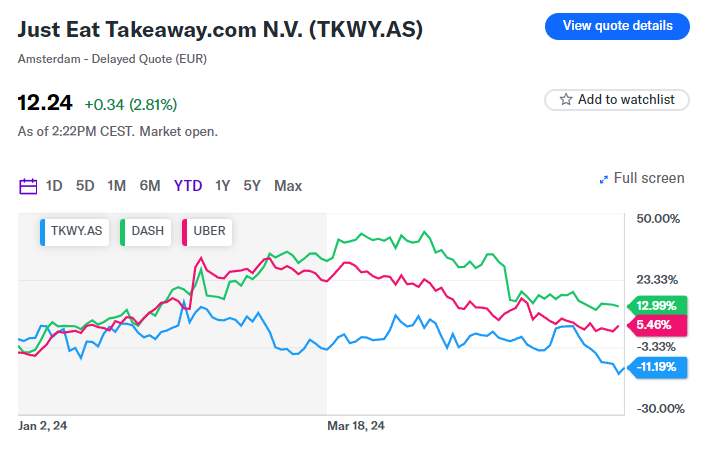711x458 pixels.
Task: Add the stock to watchlist
Action: [x=617, y=99]
